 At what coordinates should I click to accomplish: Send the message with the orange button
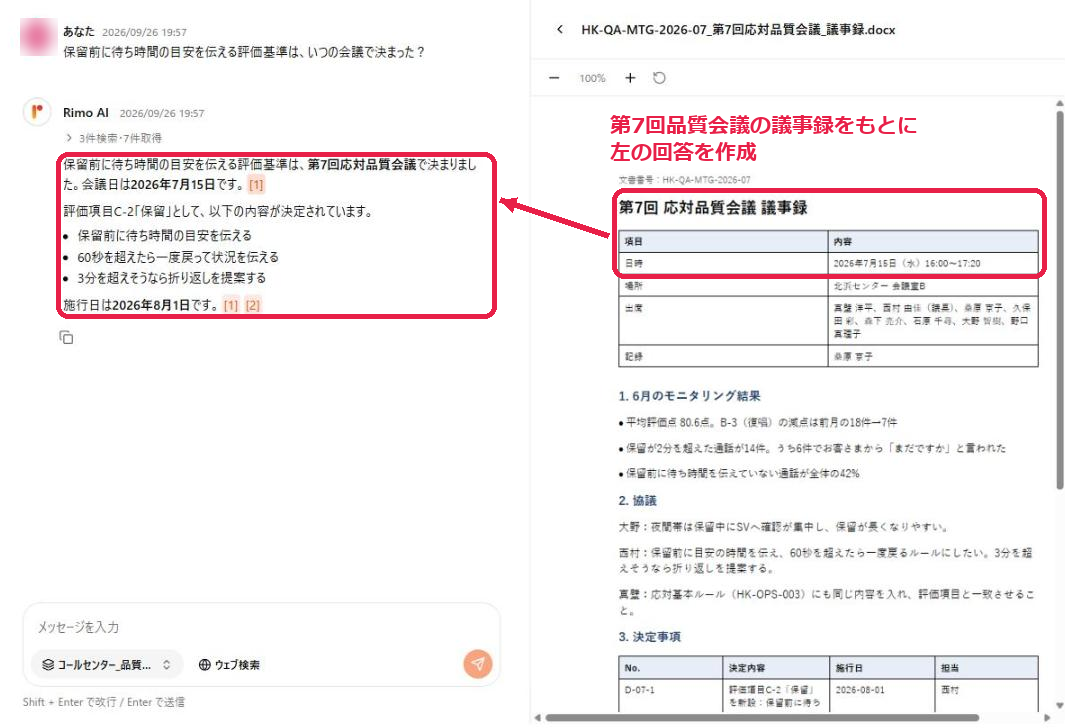(478, 663)
